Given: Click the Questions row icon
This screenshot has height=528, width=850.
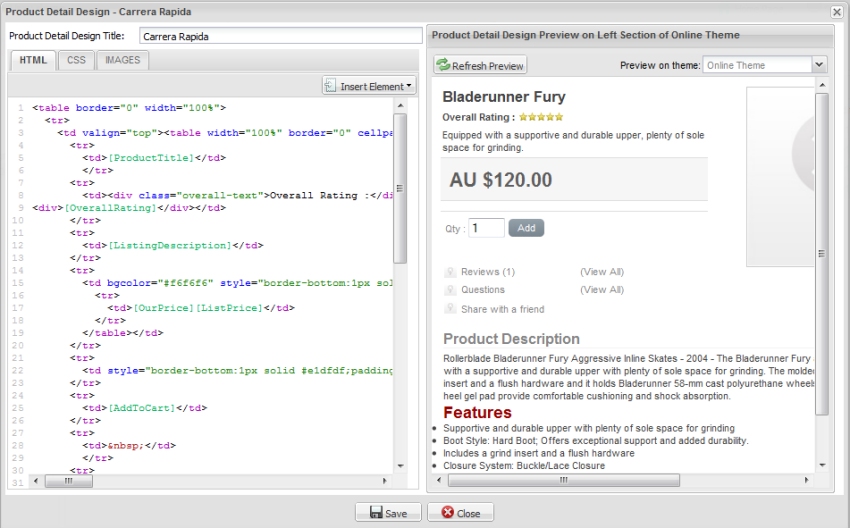Looking at the screenshot, I should click(450, 289).
